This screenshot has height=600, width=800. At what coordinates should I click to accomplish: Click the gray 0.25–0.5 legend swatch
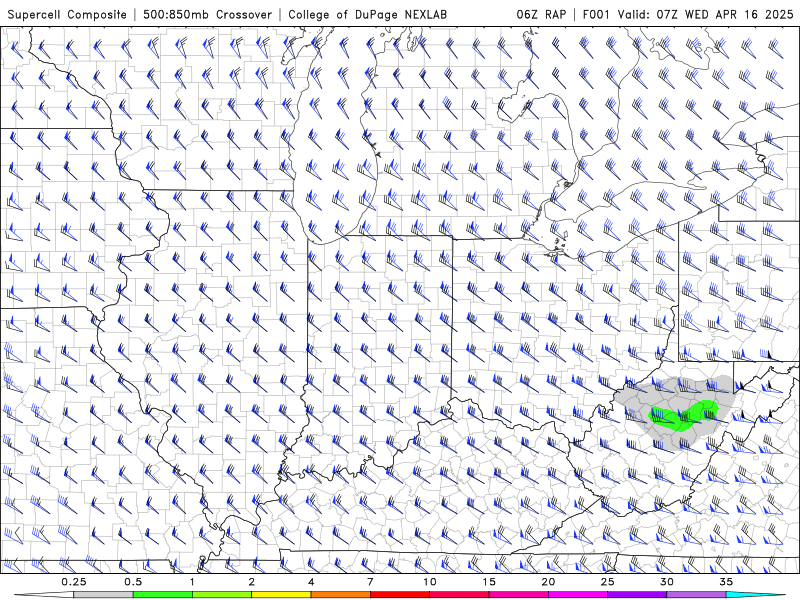[103, 595]
